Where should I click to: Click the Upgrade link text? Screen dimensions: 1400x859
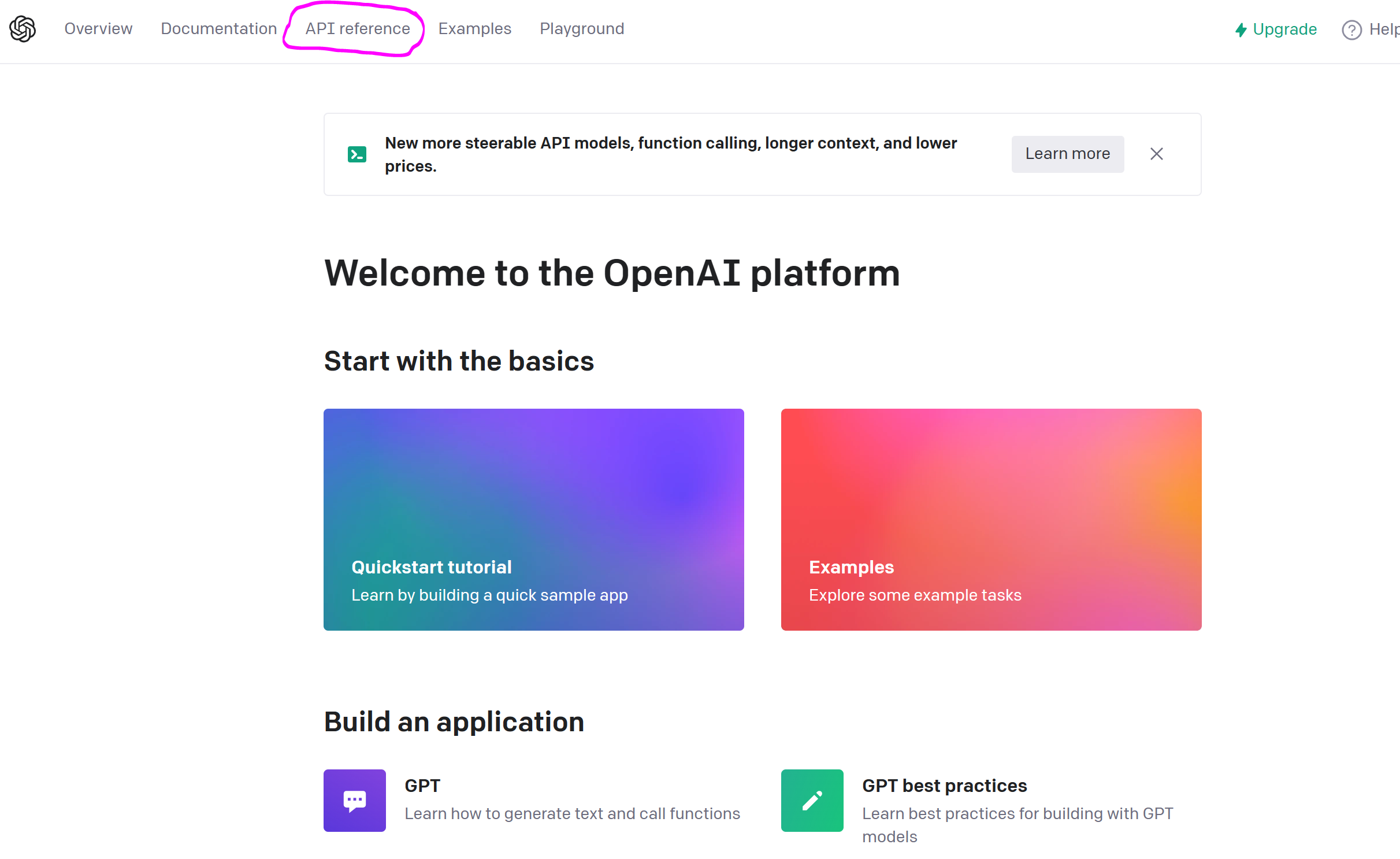coord(1284,29)
